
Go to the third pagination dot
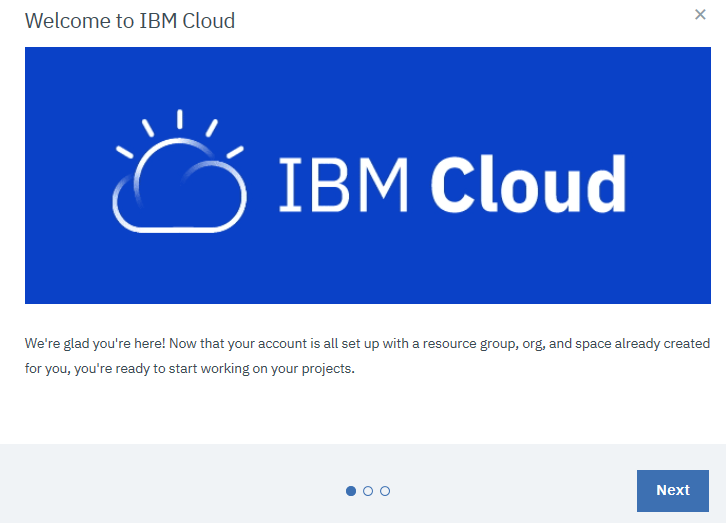385,491
